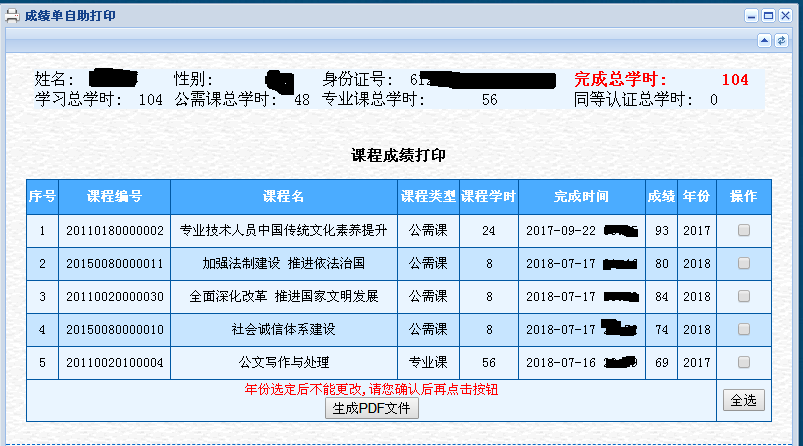Click course number 20110020100004 cell
Viewport: 803px width, 446px height.
[114, 362]
